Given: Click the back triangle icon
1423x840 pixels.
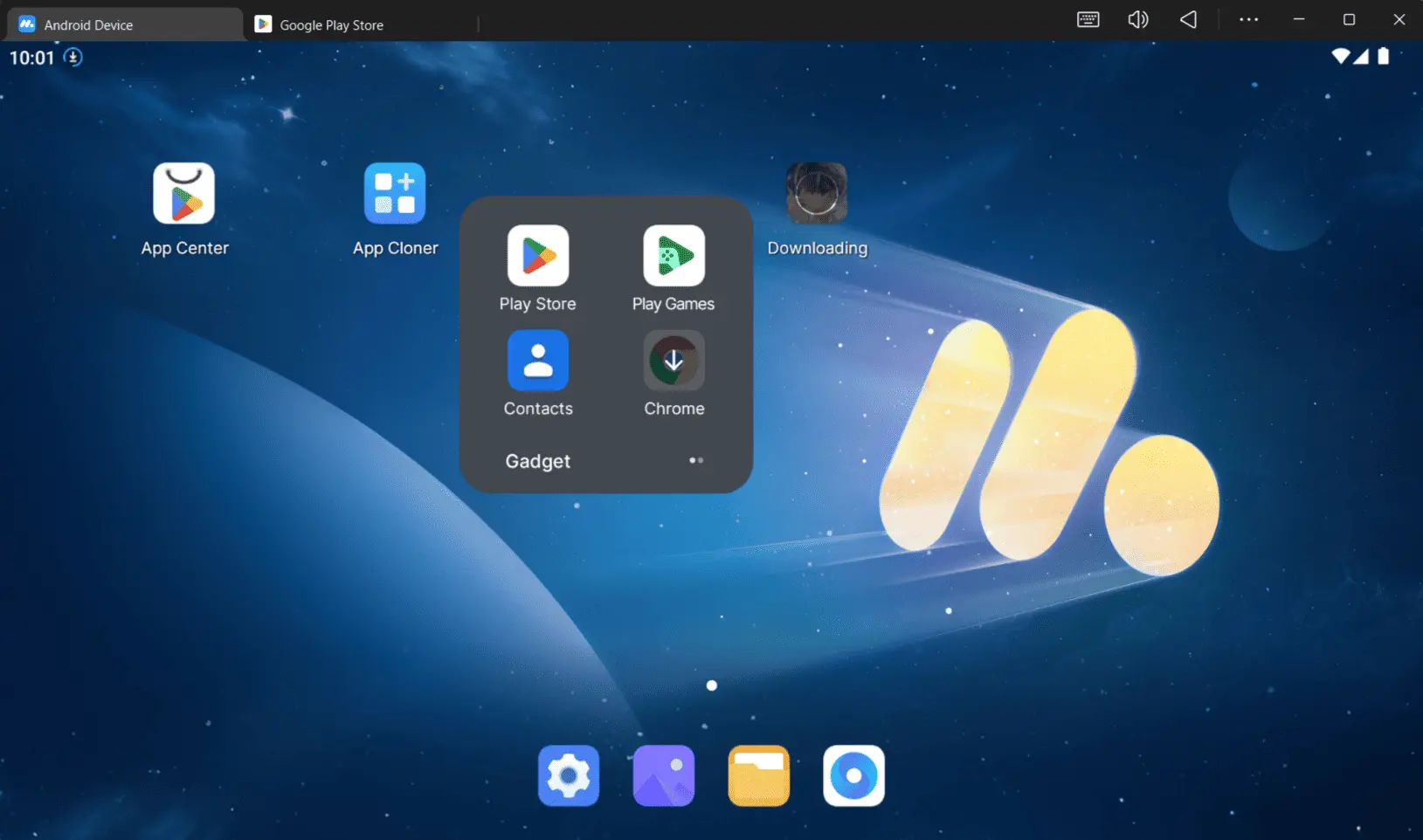Looking at the screenshot, I should (1188, 19).
